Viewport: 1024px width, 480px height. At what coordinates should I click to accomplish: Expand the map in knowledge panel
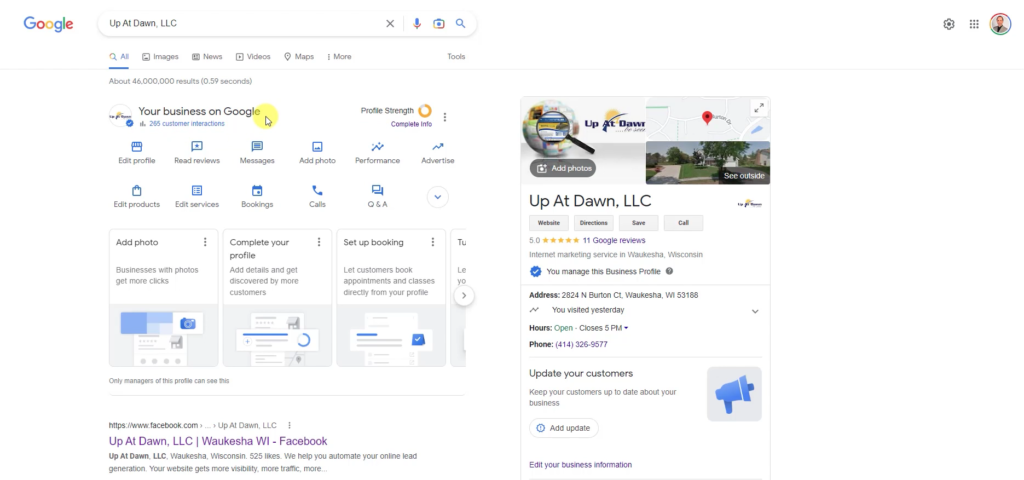[x=758, y=108]
